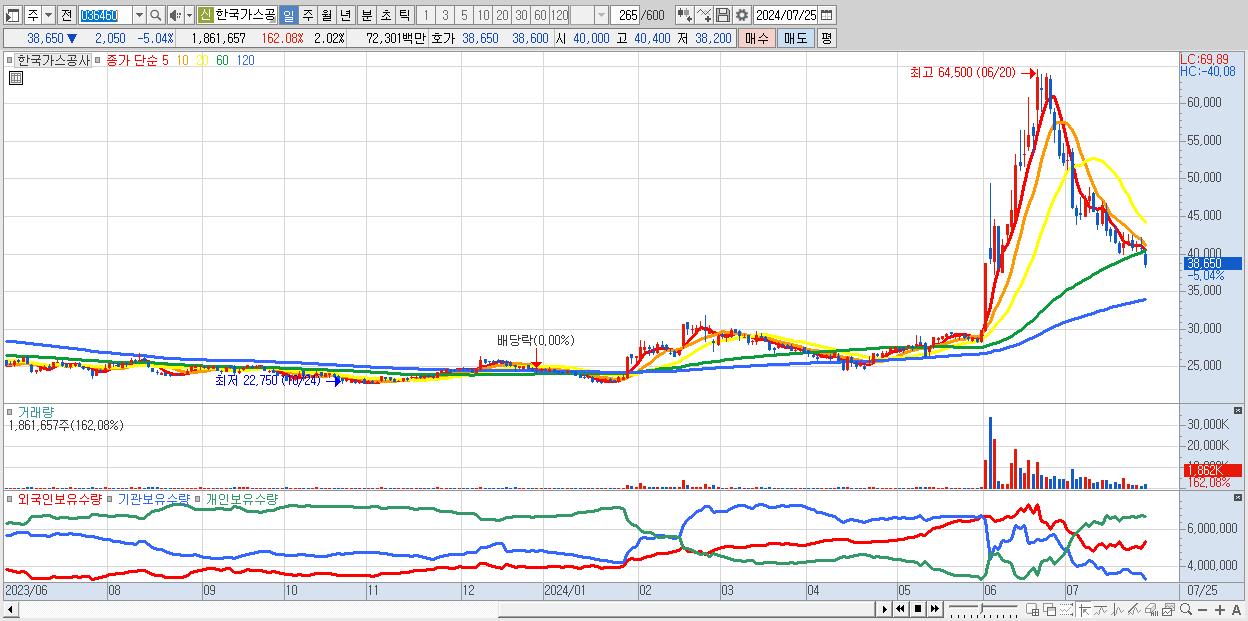Screen dimensions: 1248x621
Task: Click the 한국가스공 stock name field
Action: [245, 15]
